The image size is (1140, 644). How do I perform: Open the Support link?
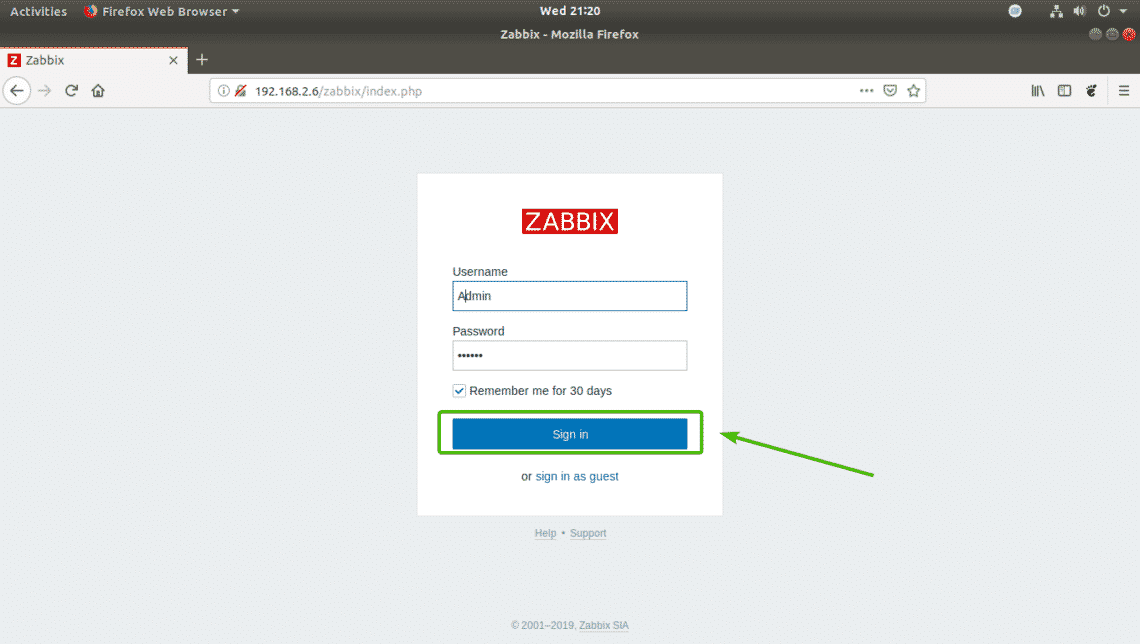[587, 533]
